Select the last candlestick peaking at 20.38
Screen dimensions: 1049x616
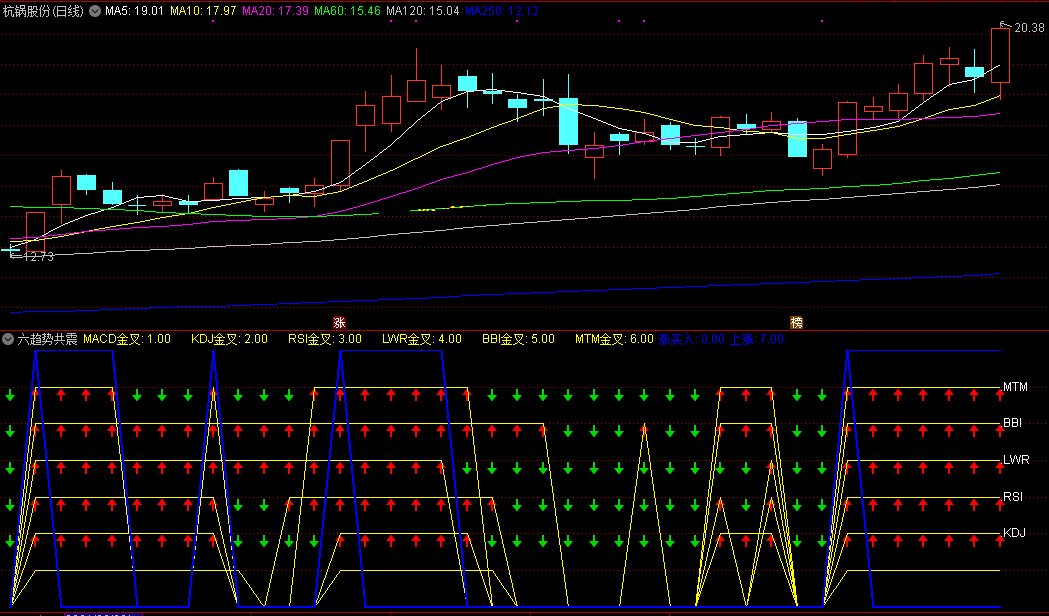pyautogui.click(x=1000, y=56)
